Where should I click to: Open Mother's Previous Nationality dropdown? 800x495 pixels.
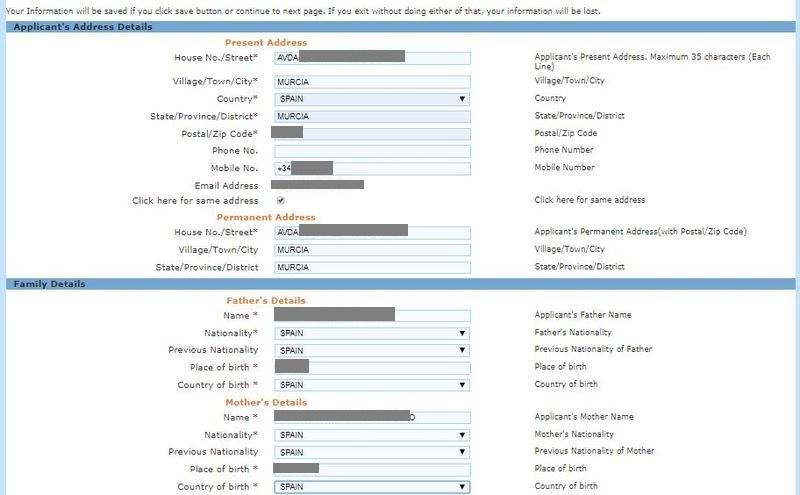coord(372,452)
